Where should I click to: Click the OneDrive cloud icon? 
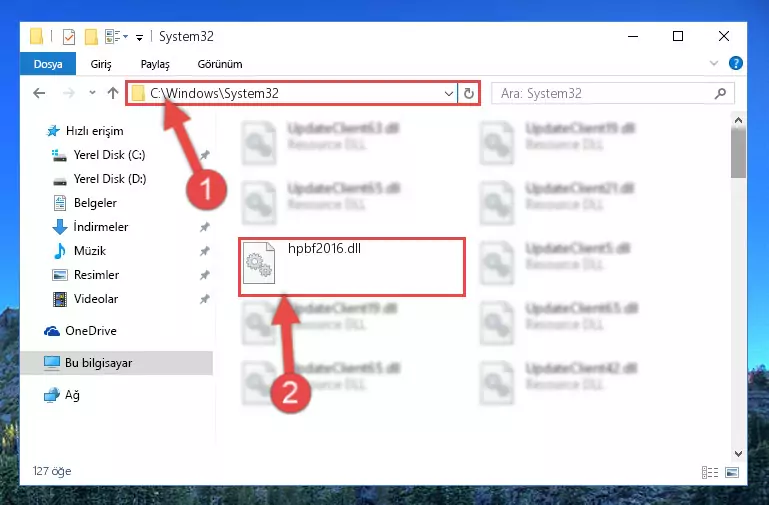point(51,331)
